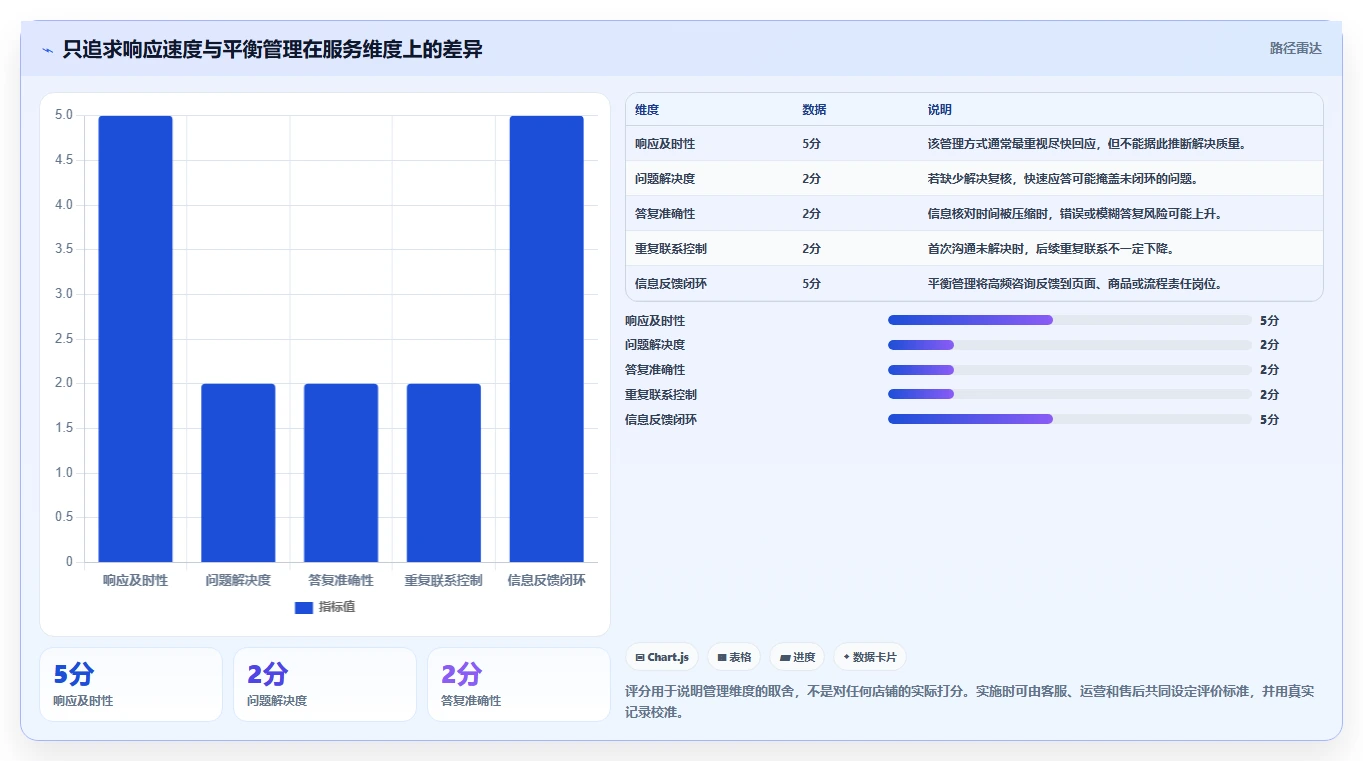Click the 进度 tag icon
The height and width of the screenshot is (761, 1363).
coord(785,658)
